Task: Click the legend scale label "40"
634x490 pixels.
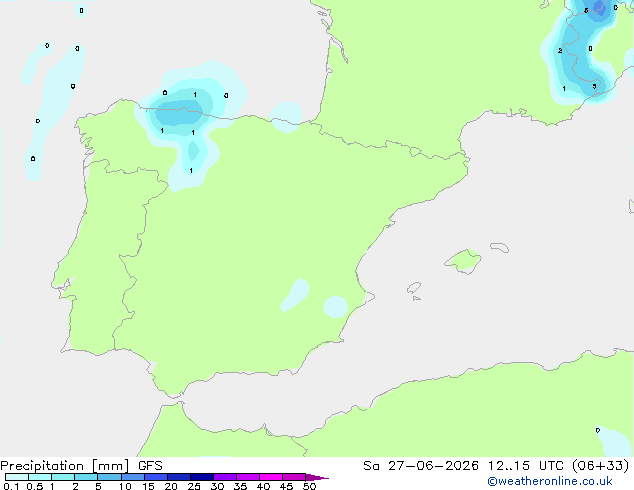Action: (263, 486)
